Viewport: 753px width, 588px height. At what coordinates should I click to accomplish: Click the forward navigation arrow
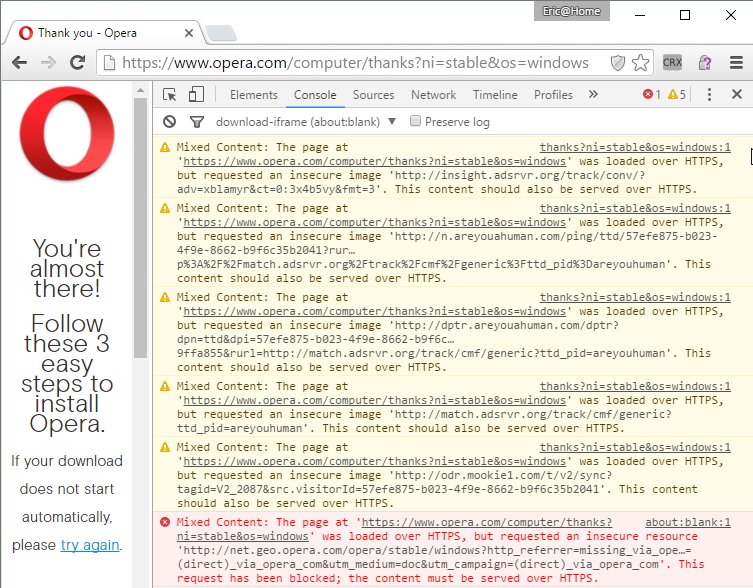tap(48, 62)
